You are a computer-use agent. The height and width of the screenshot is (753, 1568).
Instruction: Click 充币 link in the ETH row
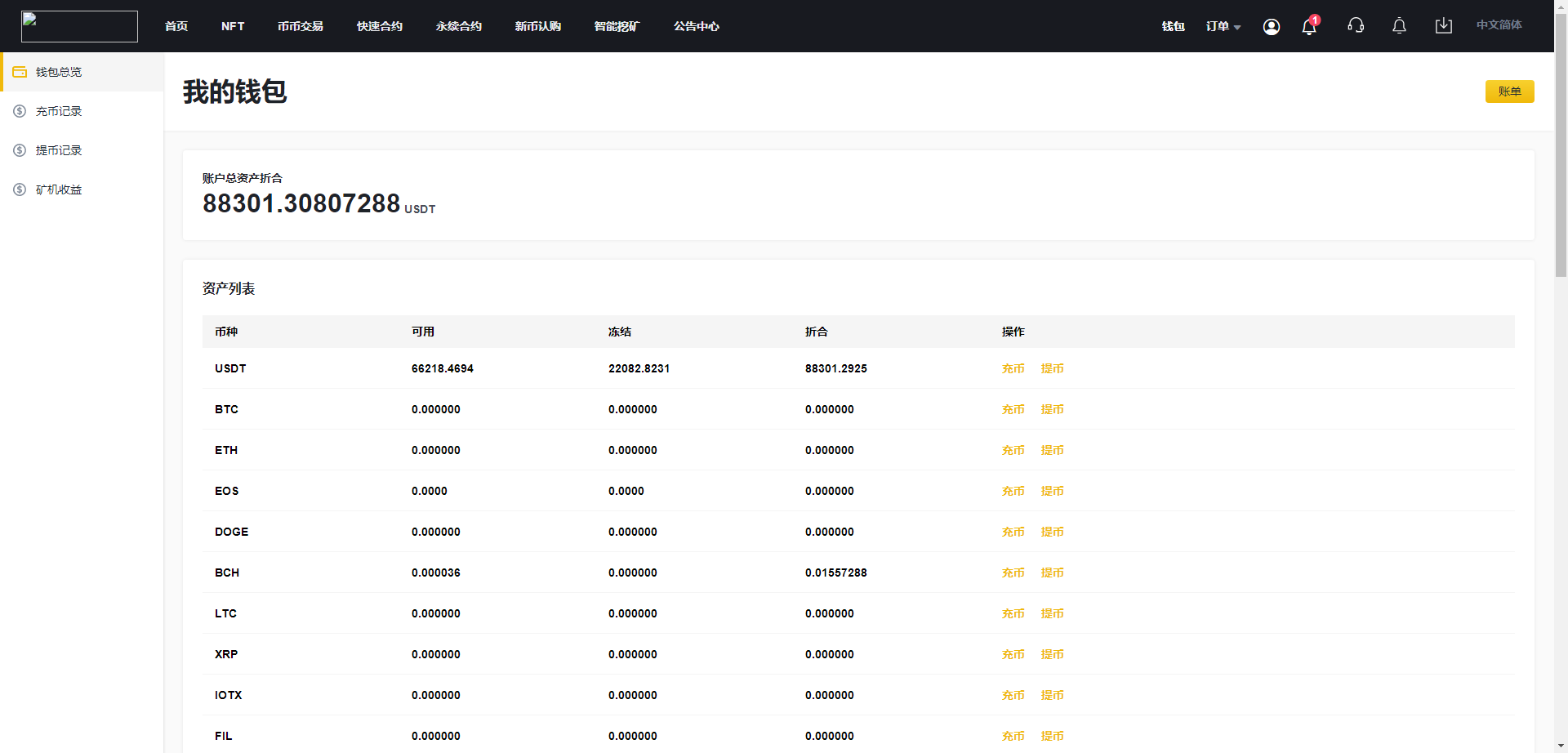click(x=1013, y=450)
